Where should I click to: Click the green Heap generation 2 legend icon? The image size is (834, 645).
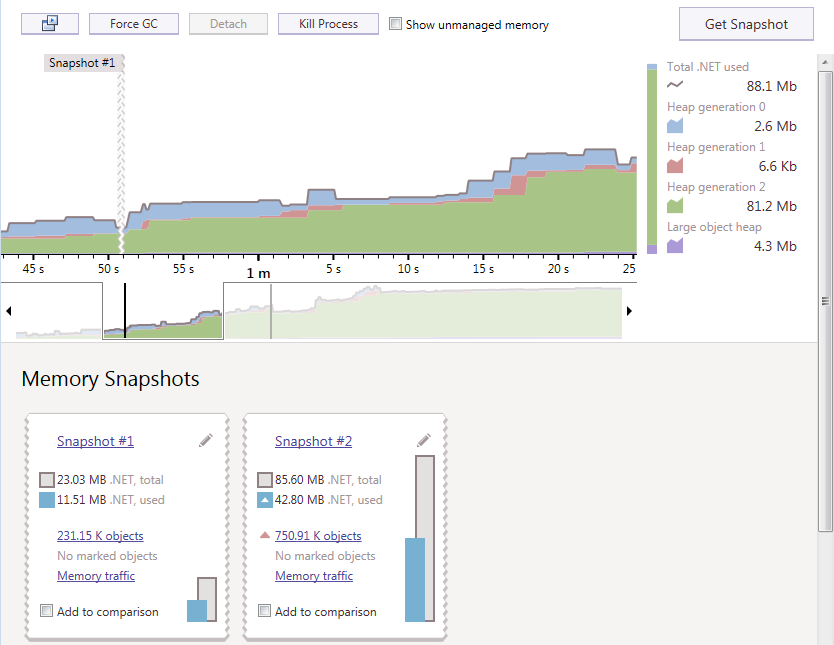click(673, 205)
